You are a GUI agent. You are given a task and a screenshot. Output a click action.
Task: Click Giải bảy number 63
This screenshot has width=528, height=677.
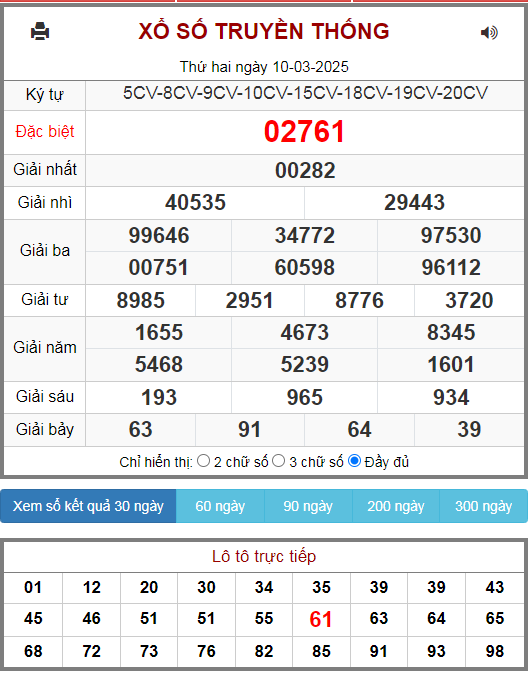[x=140, y=430]
